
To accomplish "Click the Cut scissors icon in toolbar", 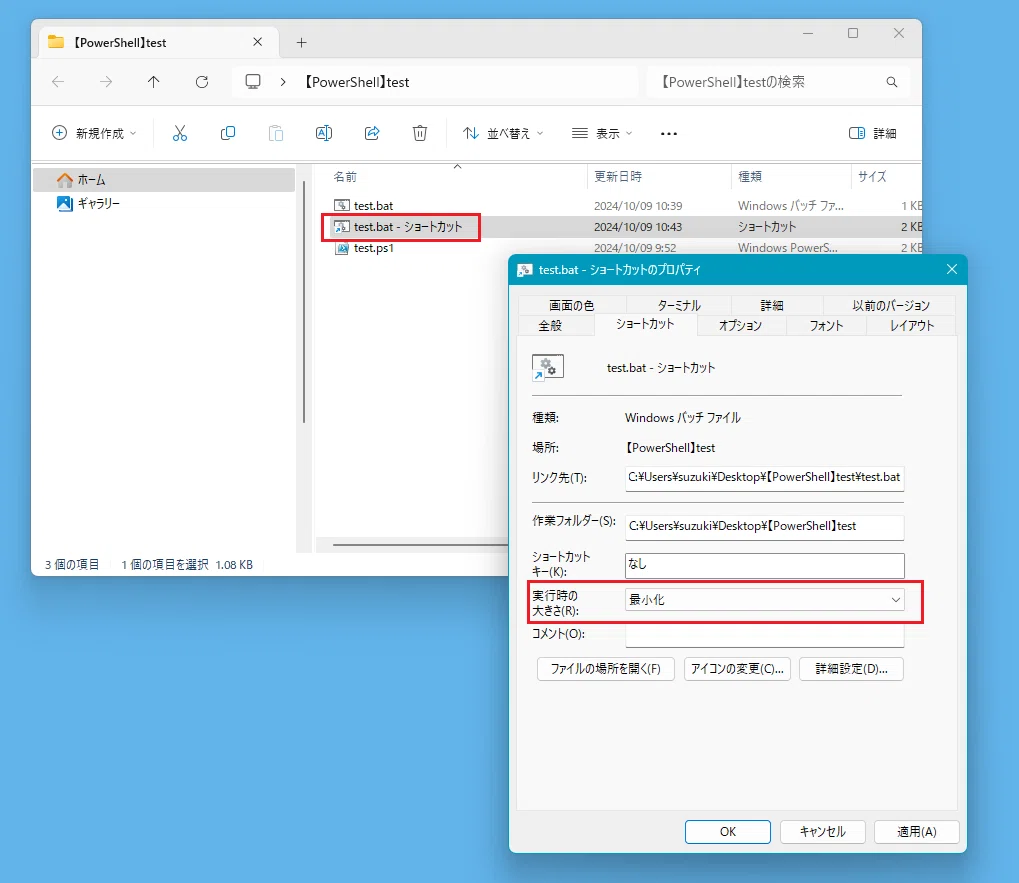I will (179, 133).
